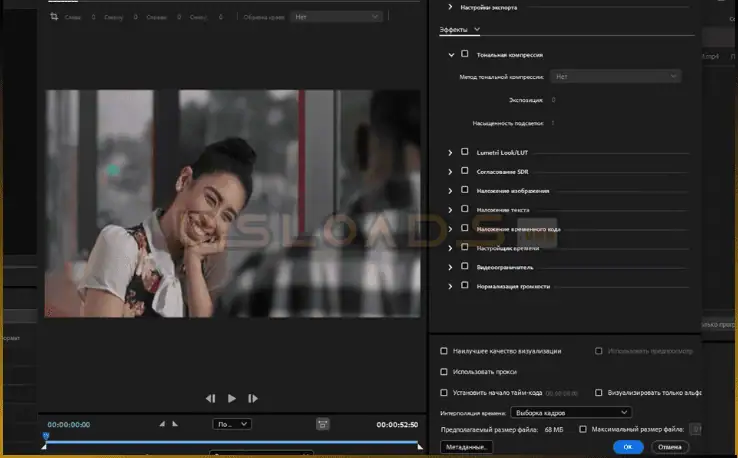Image resolution: width=738 pixels, height=458 pixels.
Task: Enable the Согласование SDR checkbox
Action: click(465, 171)
